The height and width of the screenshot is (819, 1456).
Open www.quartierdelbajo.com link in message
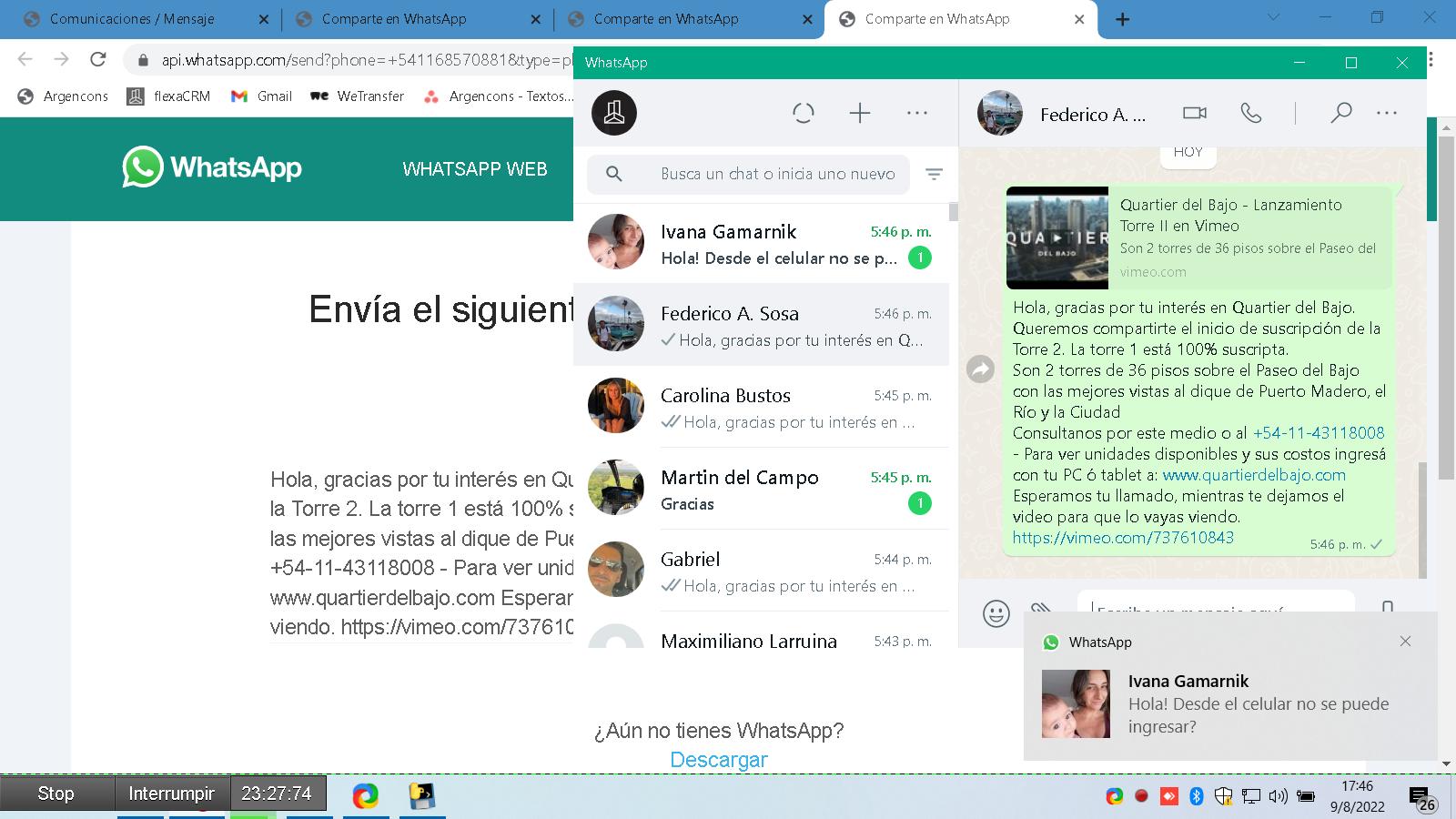tap(1254, 475)
